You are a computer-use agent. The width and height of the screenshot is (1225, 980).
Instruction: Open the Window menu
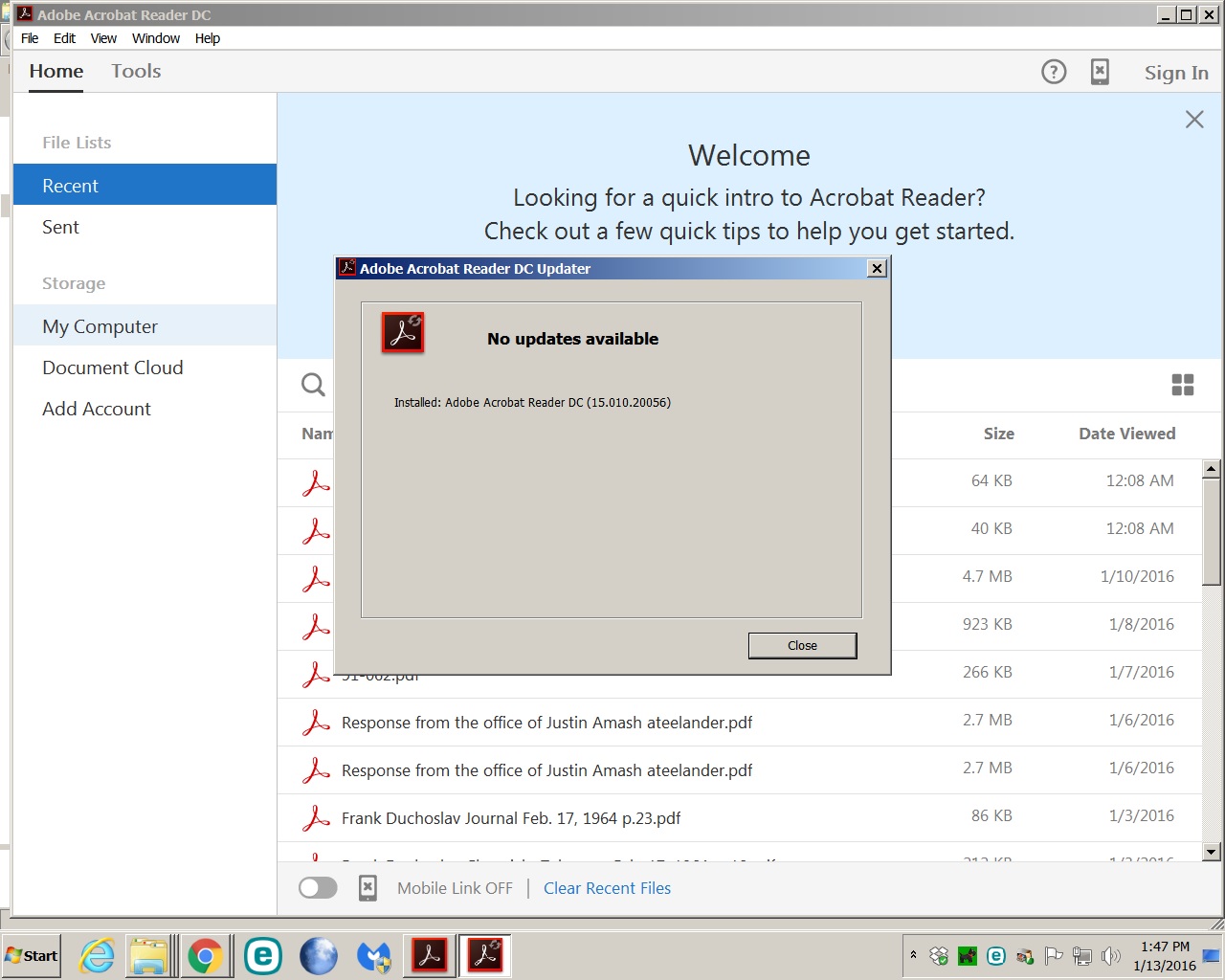coord(156,38)
